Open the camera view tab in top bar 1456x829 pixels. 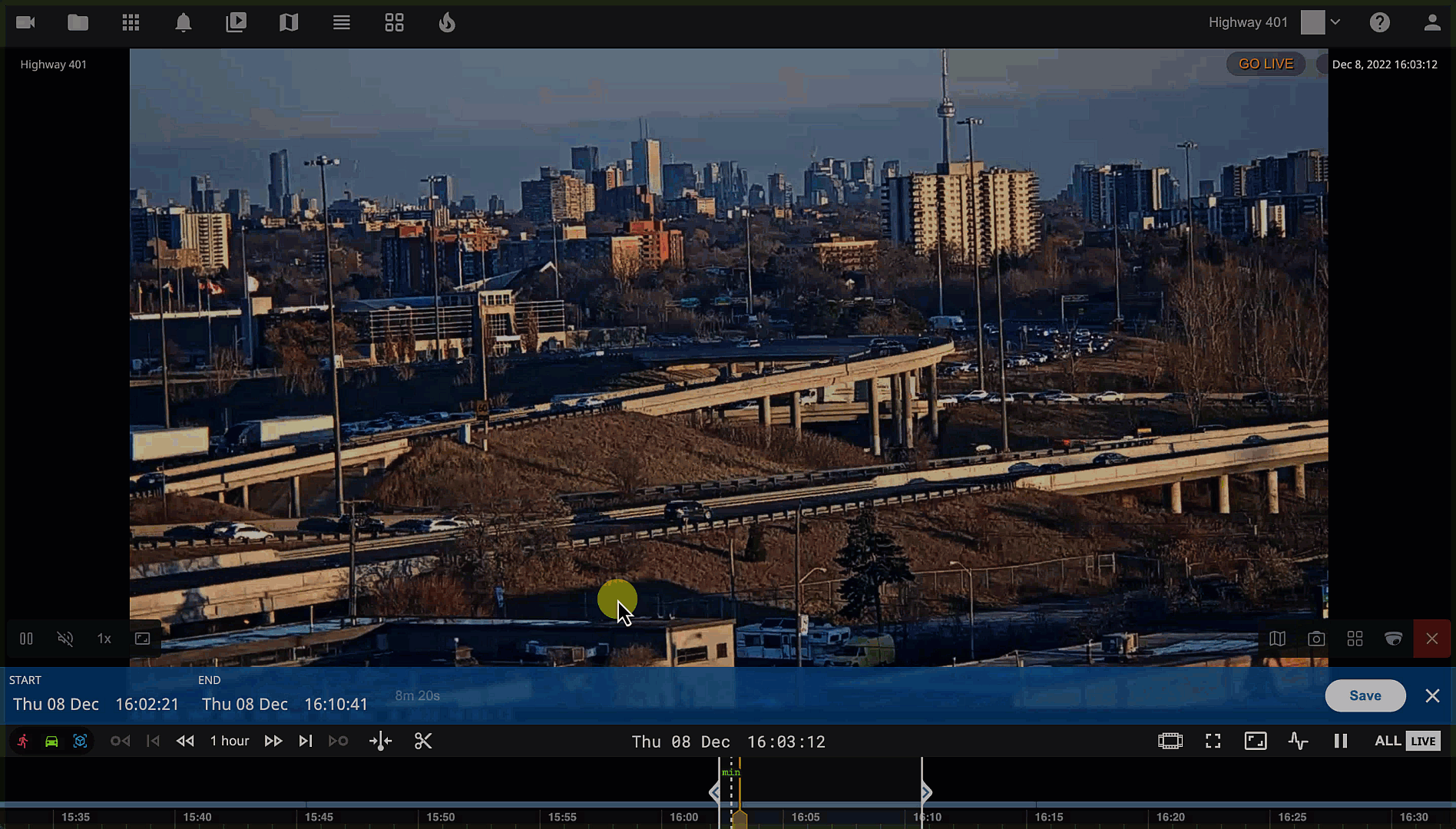click(26, 23)
